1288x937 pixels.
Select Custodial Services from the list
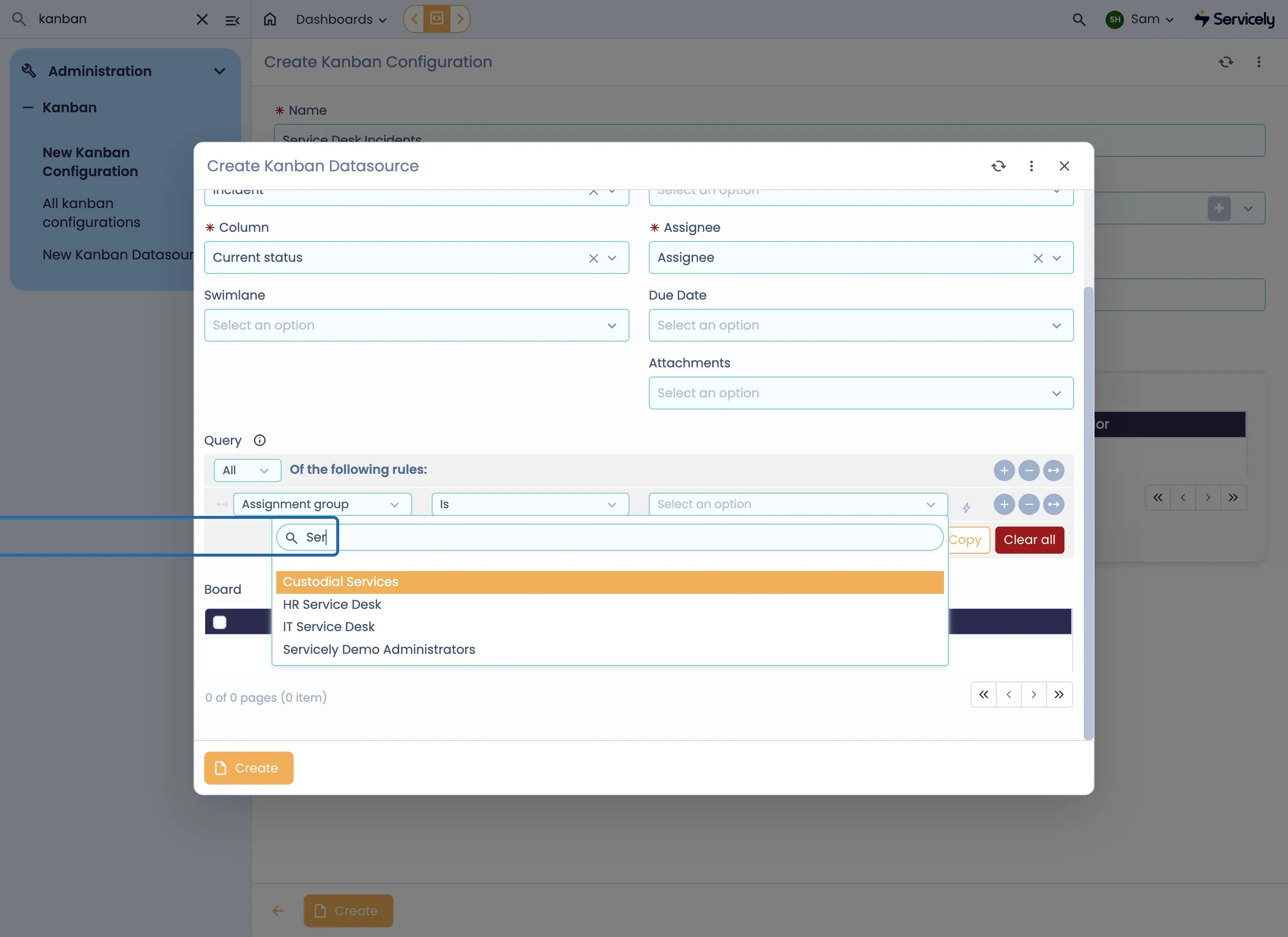coord(609,582)
